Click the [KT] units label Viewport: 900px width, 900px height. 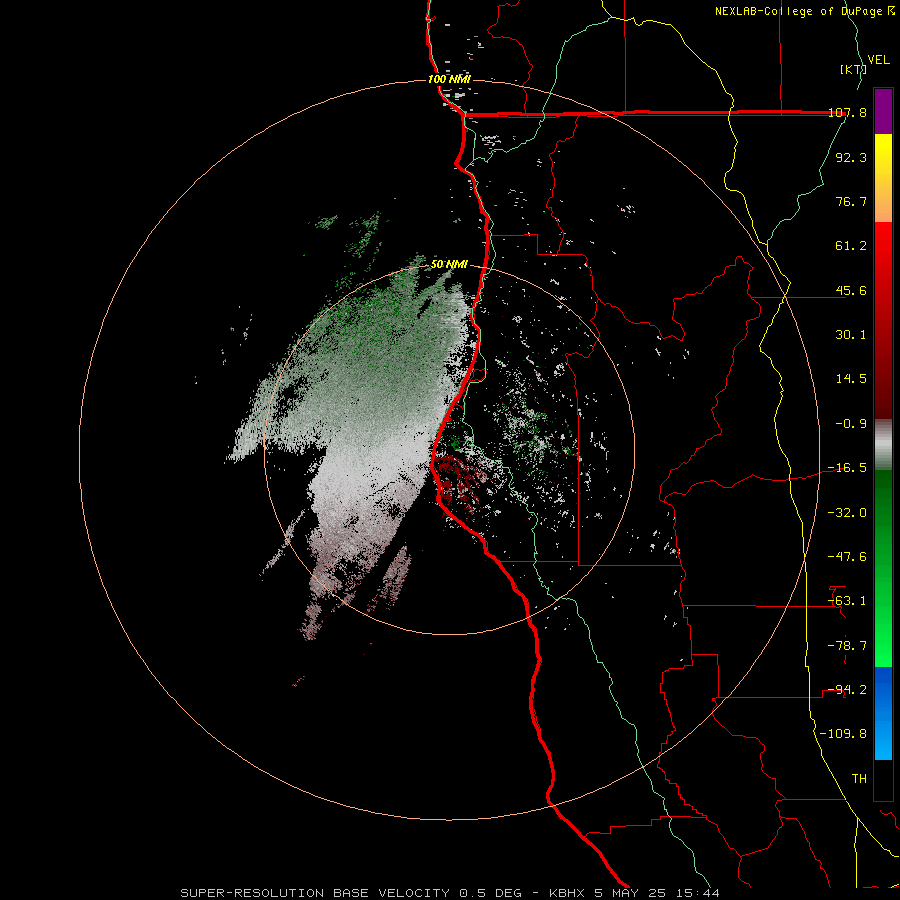[853, 70]
